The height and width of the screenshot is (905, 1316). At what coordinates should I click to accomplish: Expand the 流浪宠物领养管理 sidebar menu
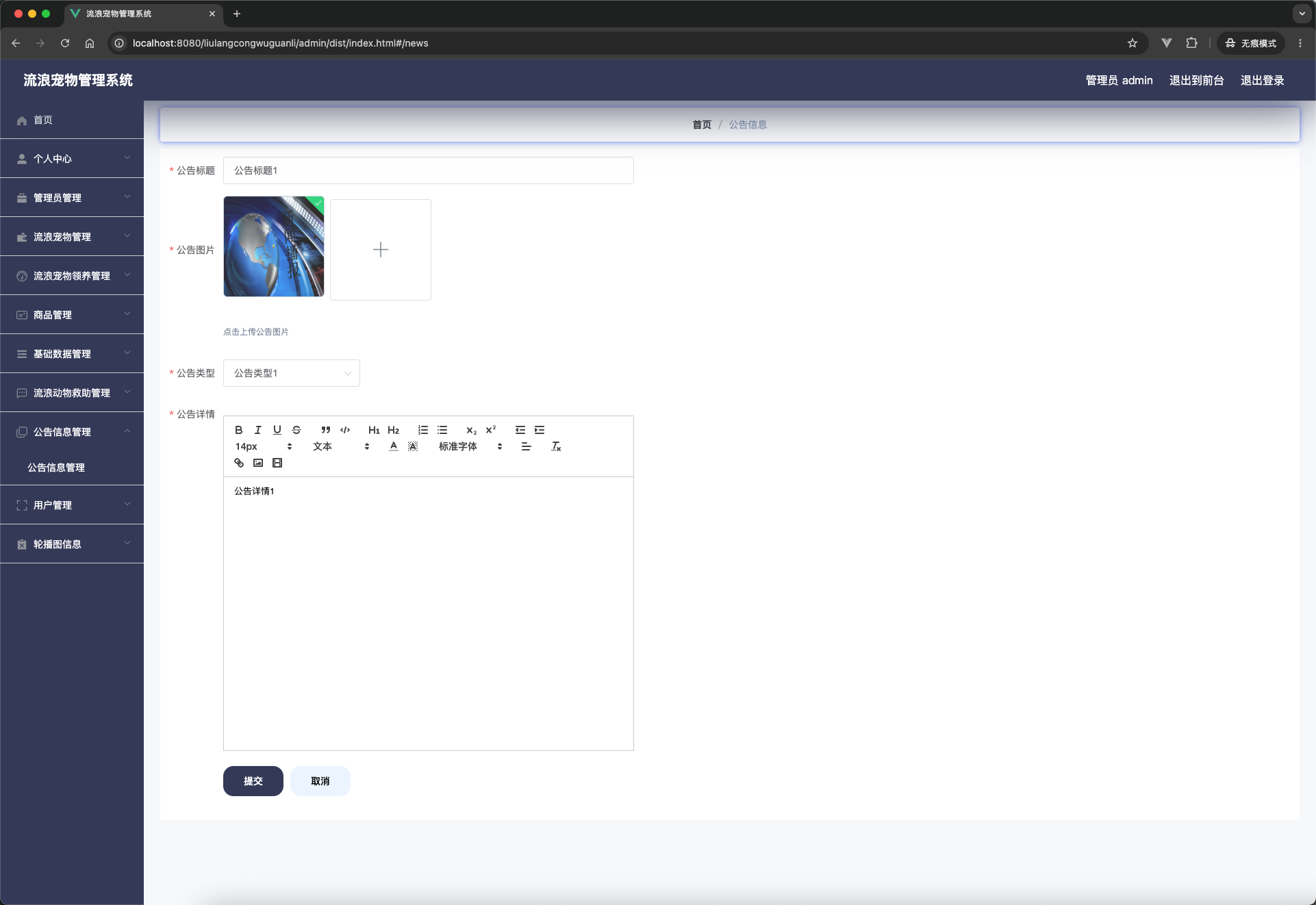72,275
